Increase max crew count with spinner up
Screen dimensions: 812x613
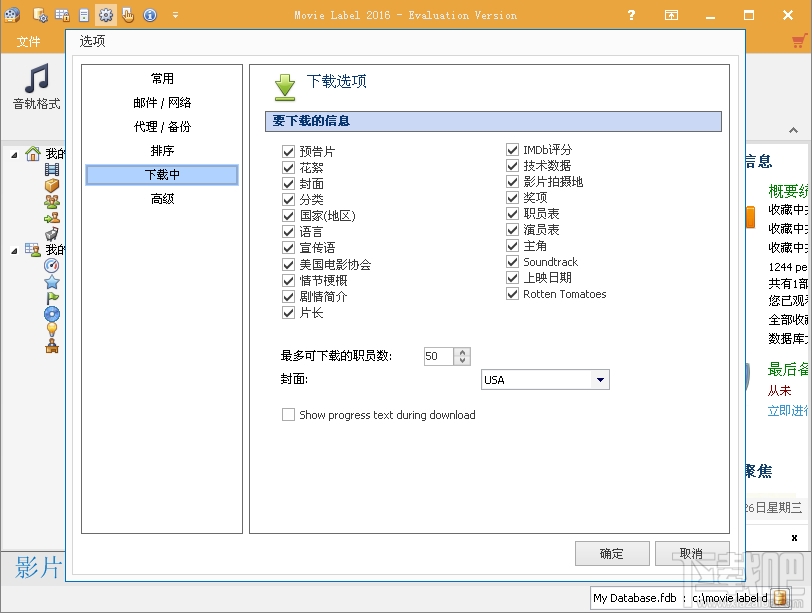point(462,352)
